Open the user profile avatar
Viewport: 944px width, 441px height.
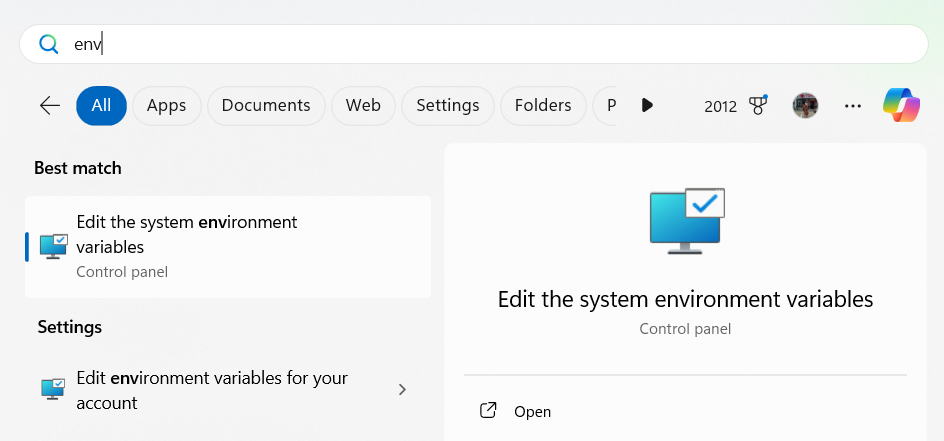[x=806, y=106]
